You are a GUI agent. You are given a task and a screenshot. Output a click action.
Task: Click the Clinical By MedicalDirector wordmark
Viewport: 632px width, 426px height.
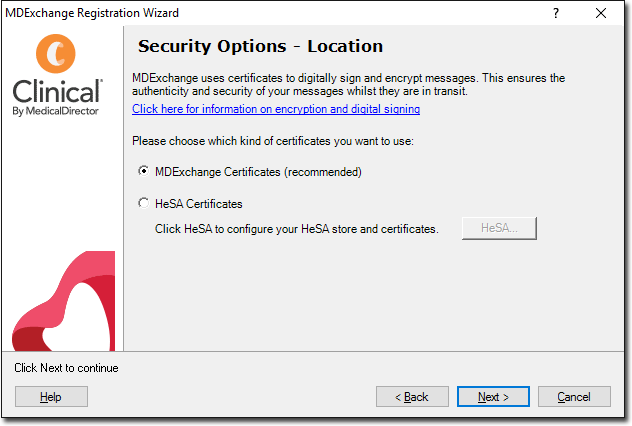[x=56, y=97]
